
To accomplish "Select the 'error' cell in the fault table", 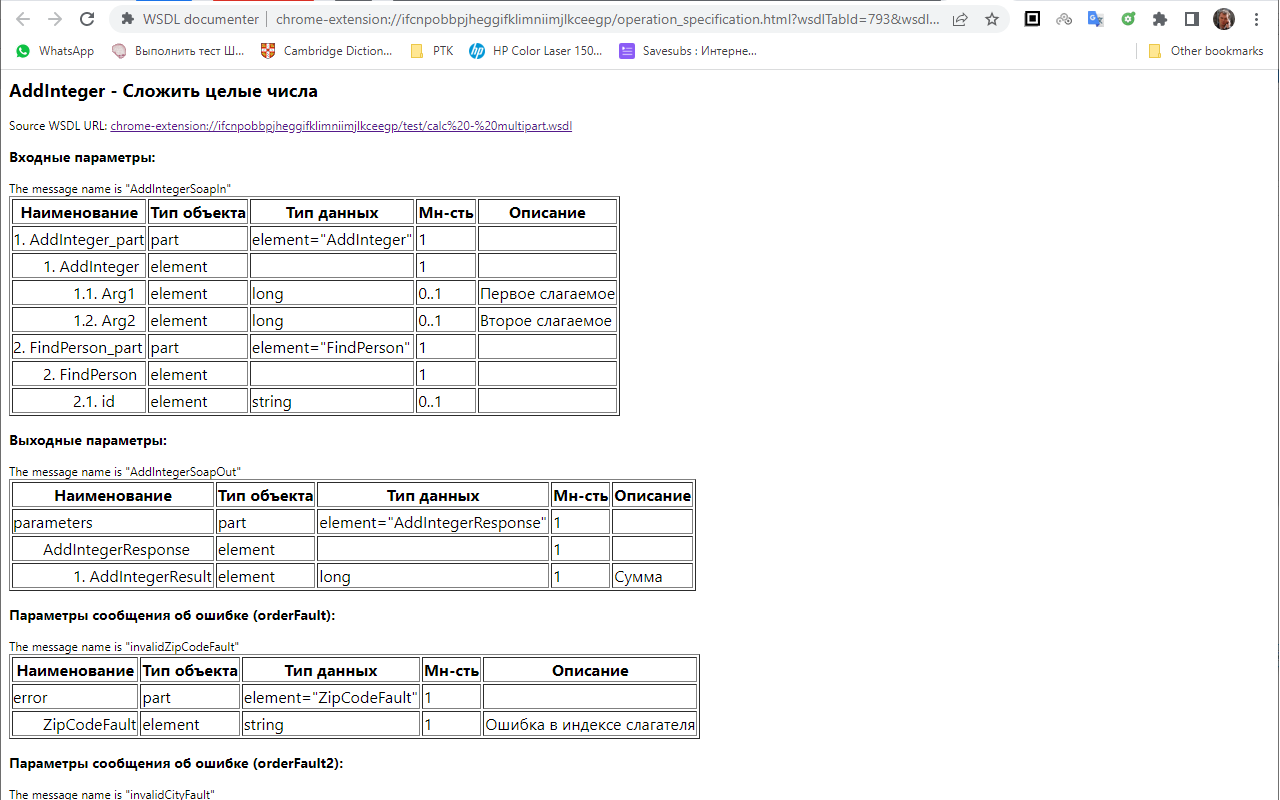I will 75,697.
